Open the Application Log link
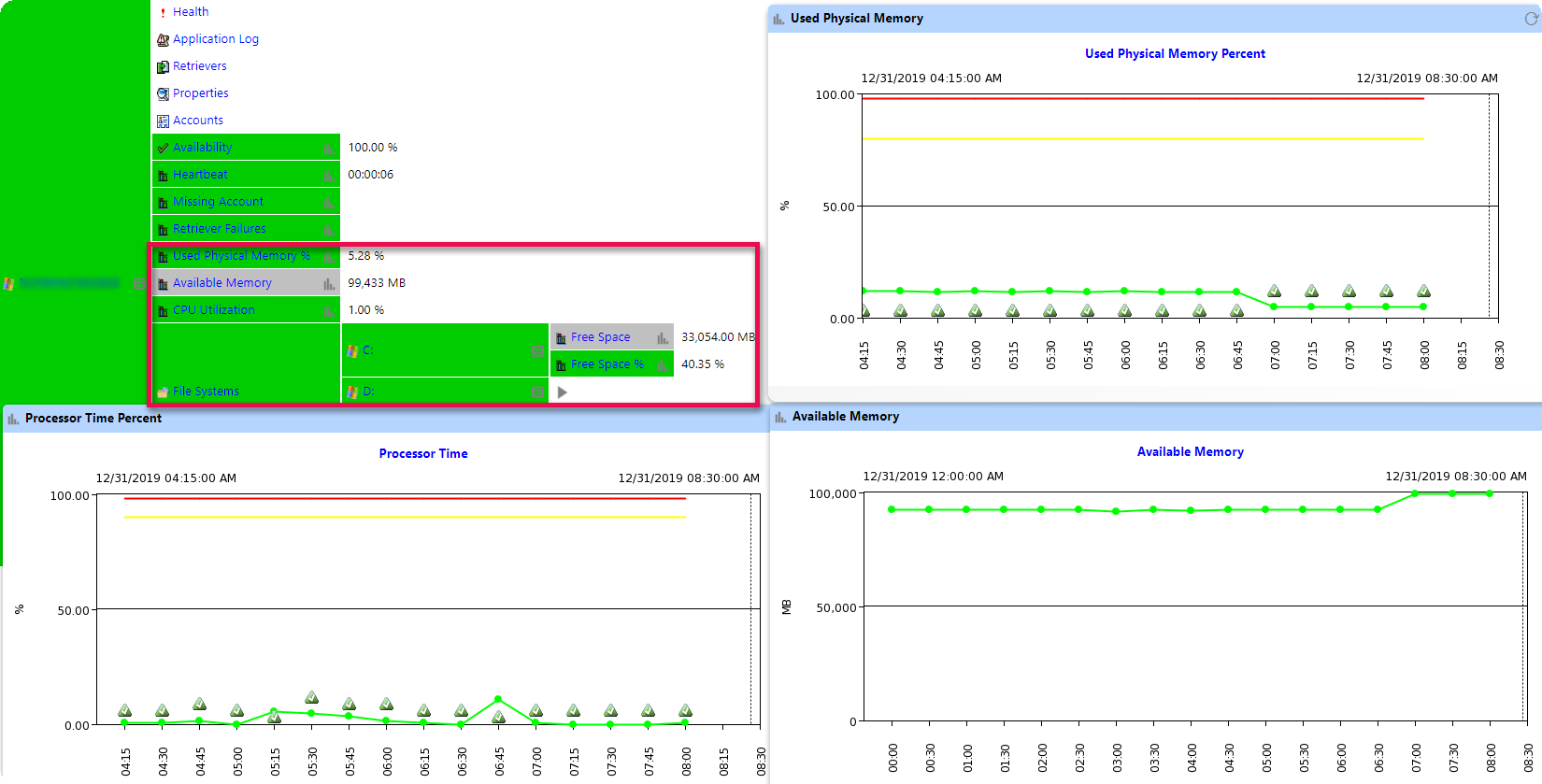This screenshot has width=1542, height=784. click(x=215, y=39)
